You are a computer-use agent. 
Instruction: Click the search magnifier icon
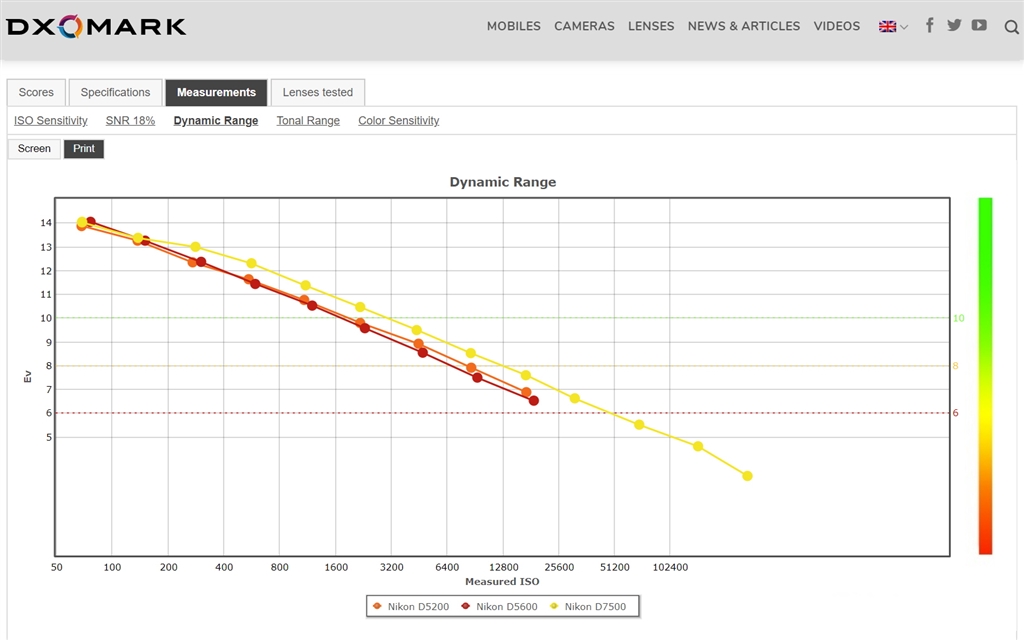pos(1011,27)
